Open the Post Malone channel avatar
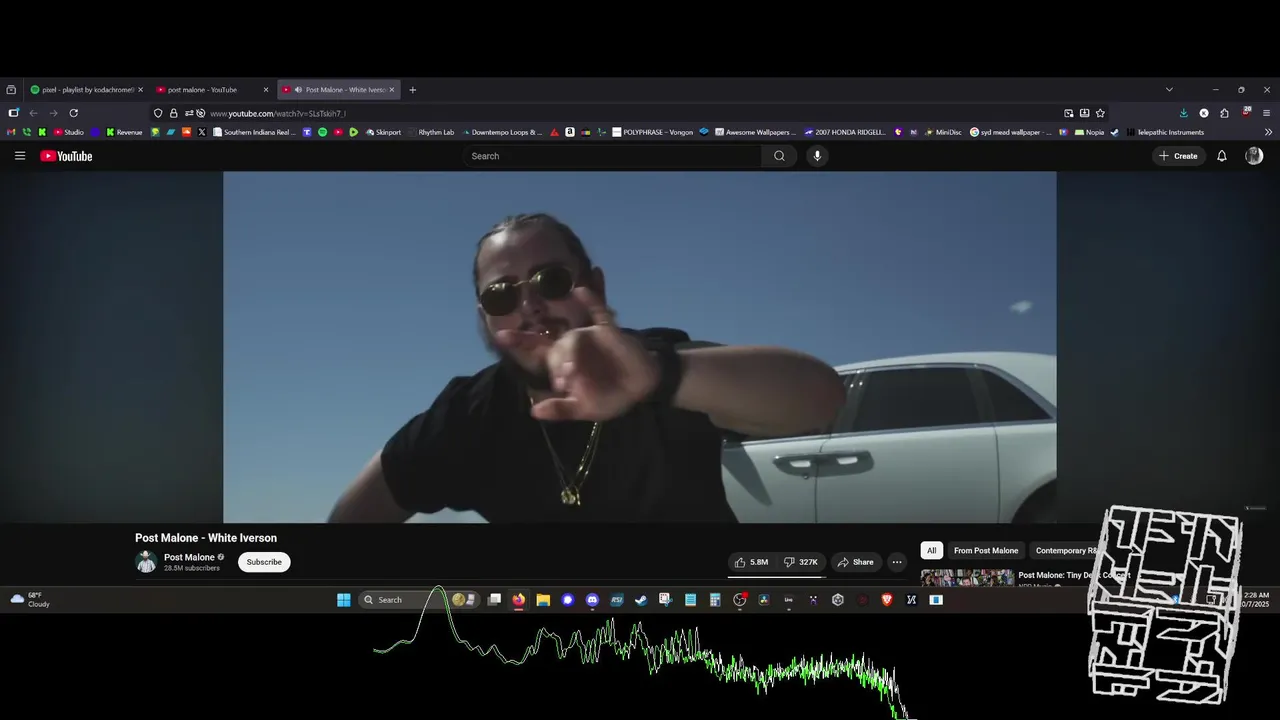 146,562
